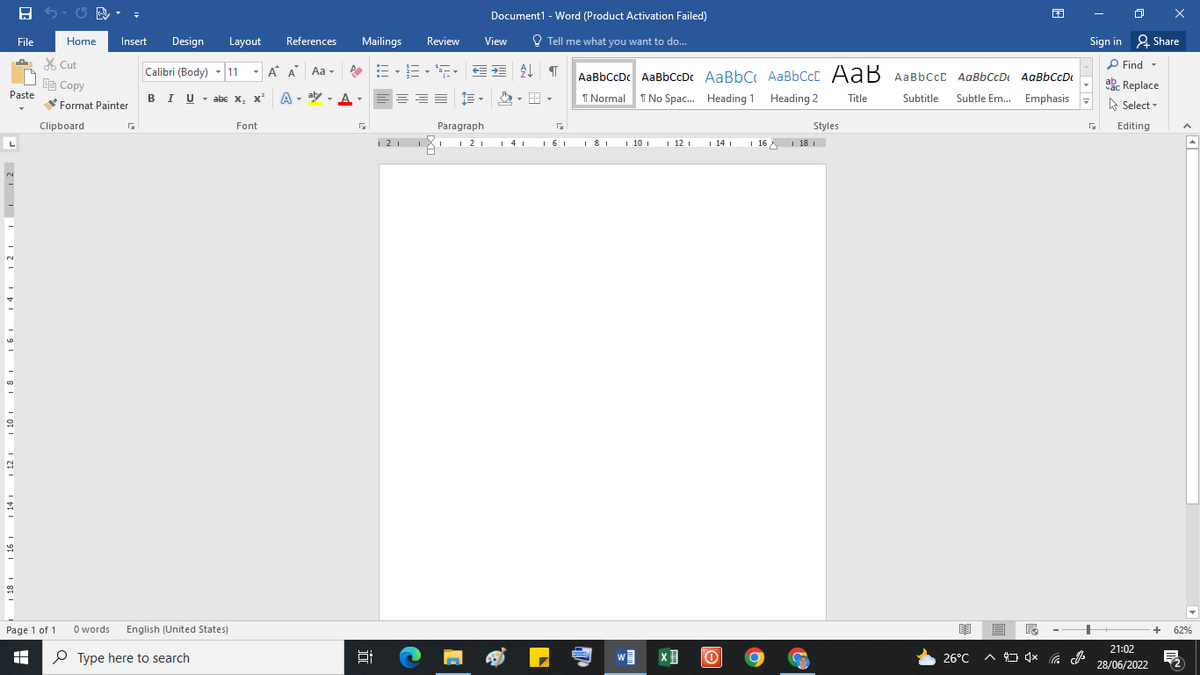The width and height of the screenshot is (1200, 675).
Task: Switch to the Review tab
Action: pos(443,41)
